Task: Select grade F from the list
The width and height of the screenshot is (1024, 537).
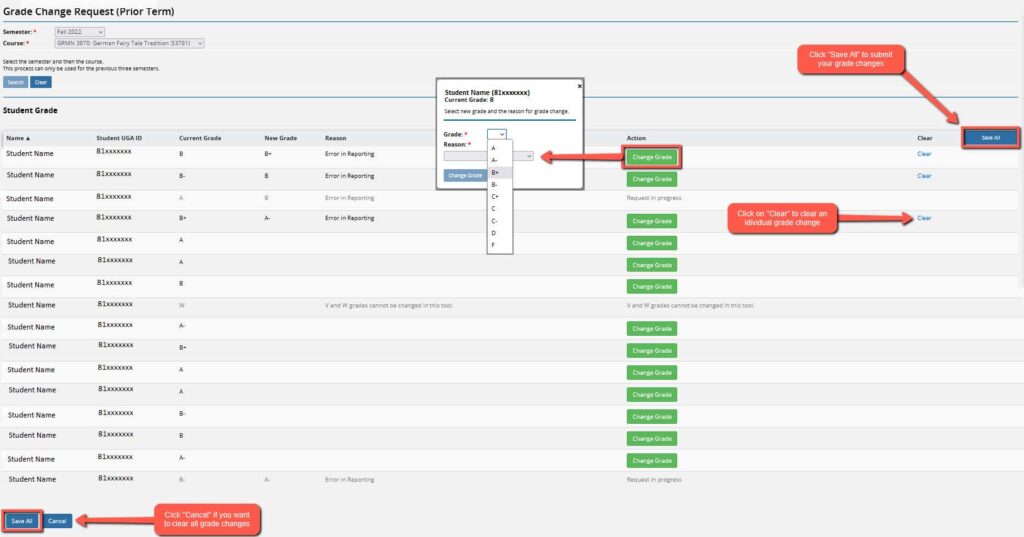Action: (x=493, y=245)
